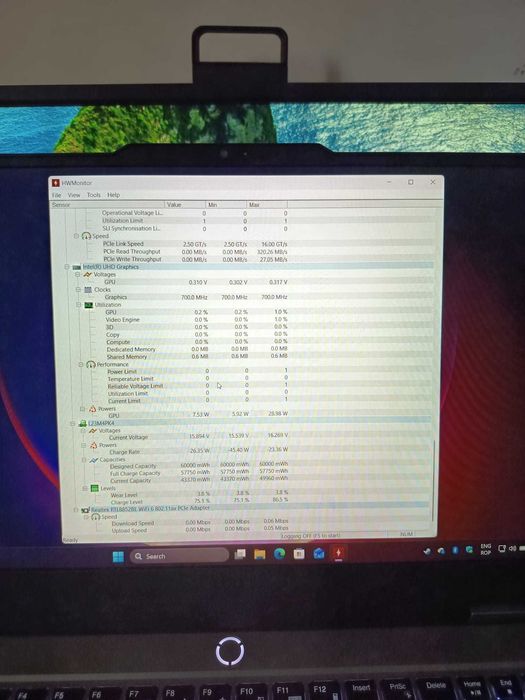The width and height of the screenshot is (525, 700).
Task: Collapse the L23M4PK4 battery node
Action: (x=73, y=423)
